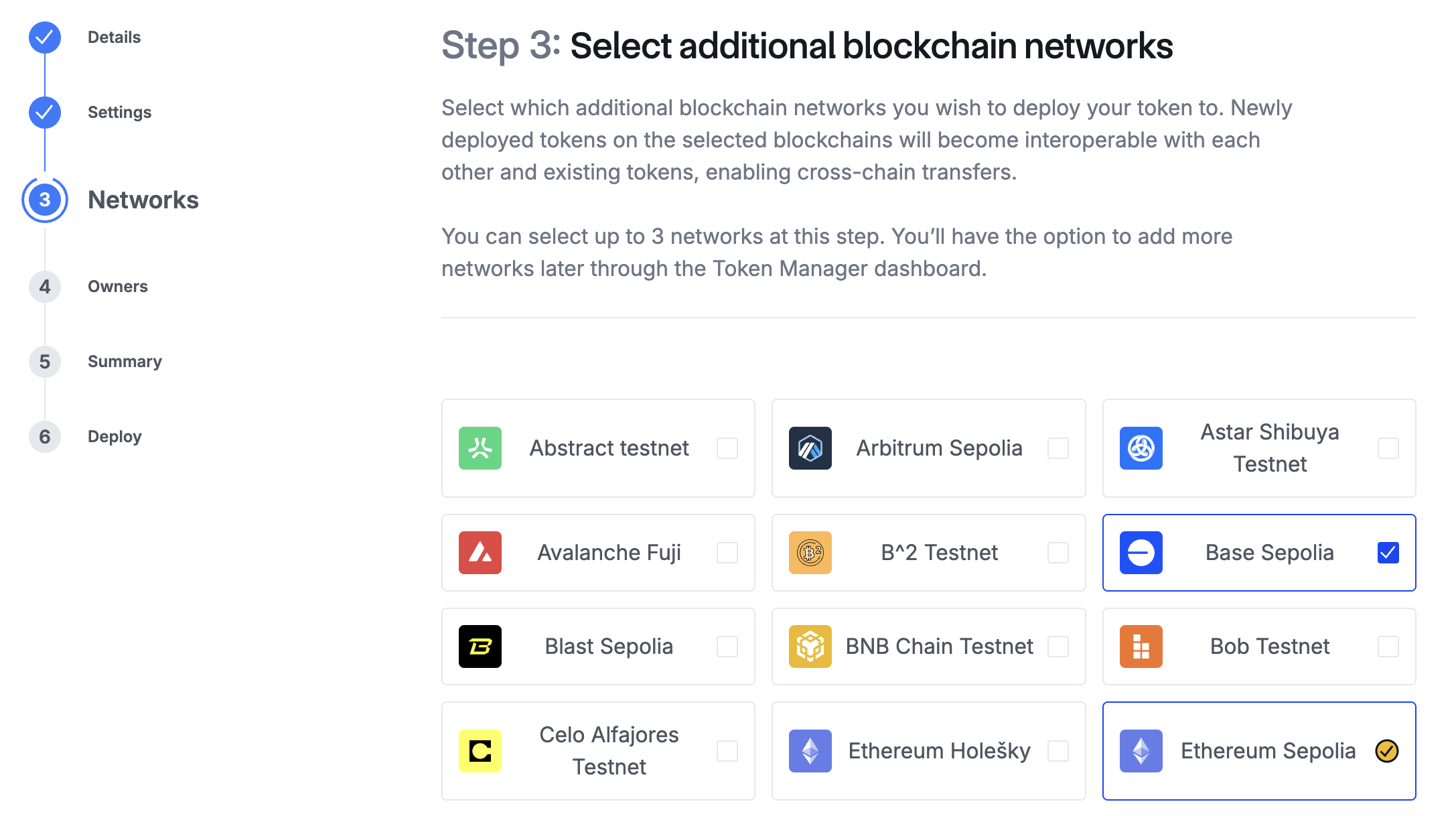Enable the Avalanche Fuji checkbox
Screen dimensions: 1456x816
click(x=727, y=553)
